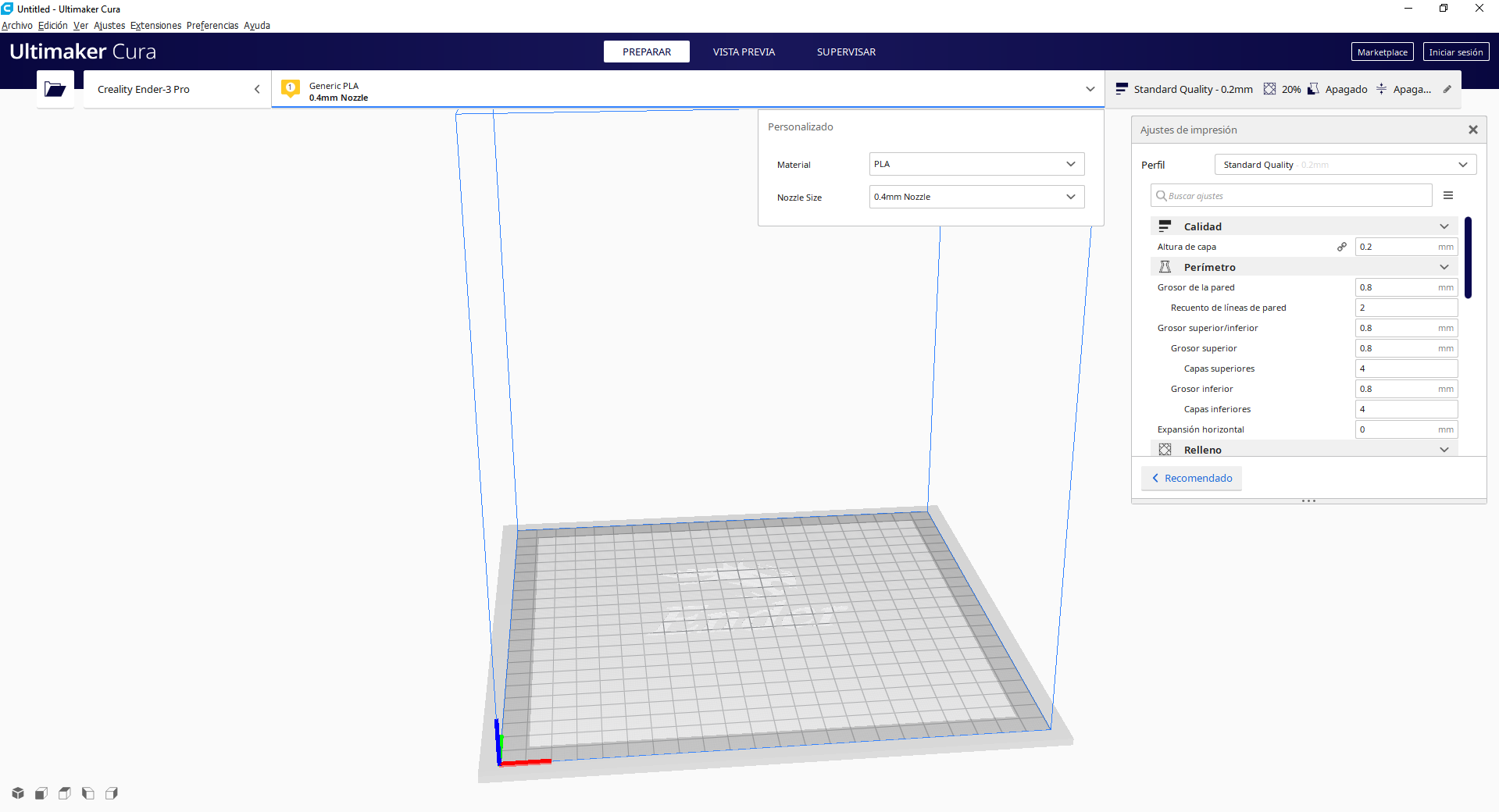Click the extruder 1 material icon
The width and height of the screenshot is (1499, 812).
click(290, 89)
